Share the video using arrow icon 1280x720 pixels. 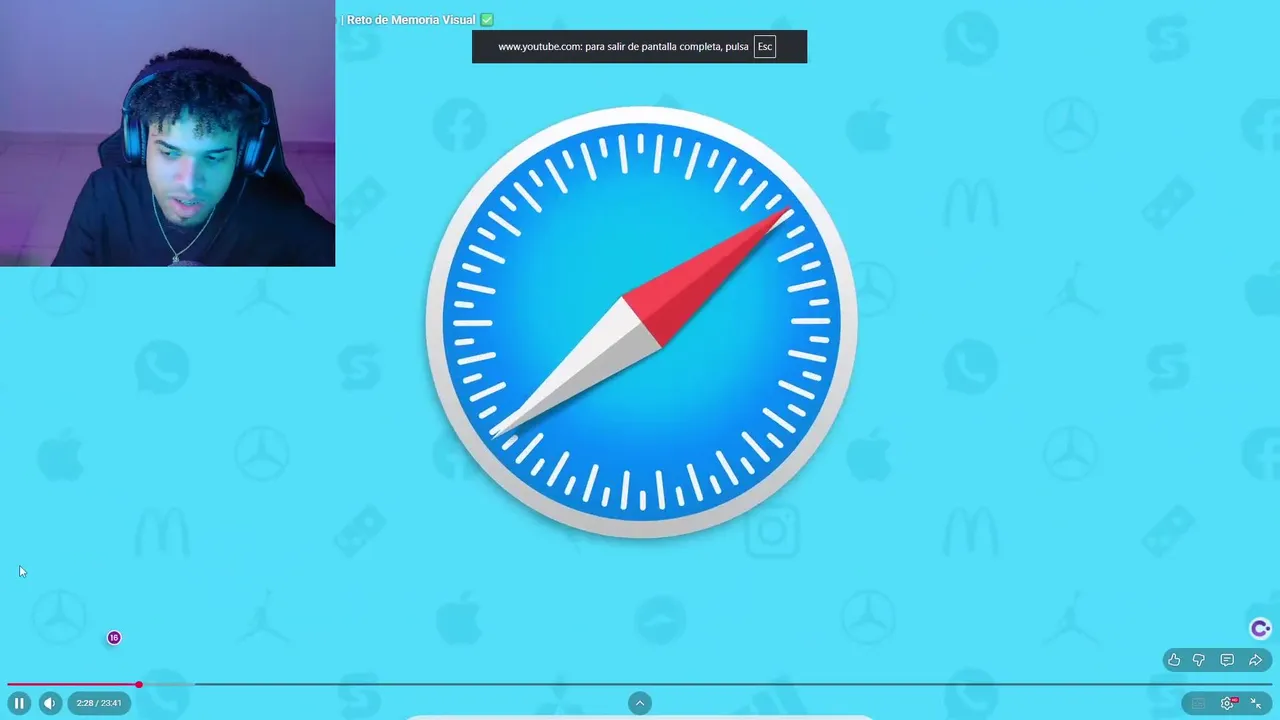point(1255,660)
